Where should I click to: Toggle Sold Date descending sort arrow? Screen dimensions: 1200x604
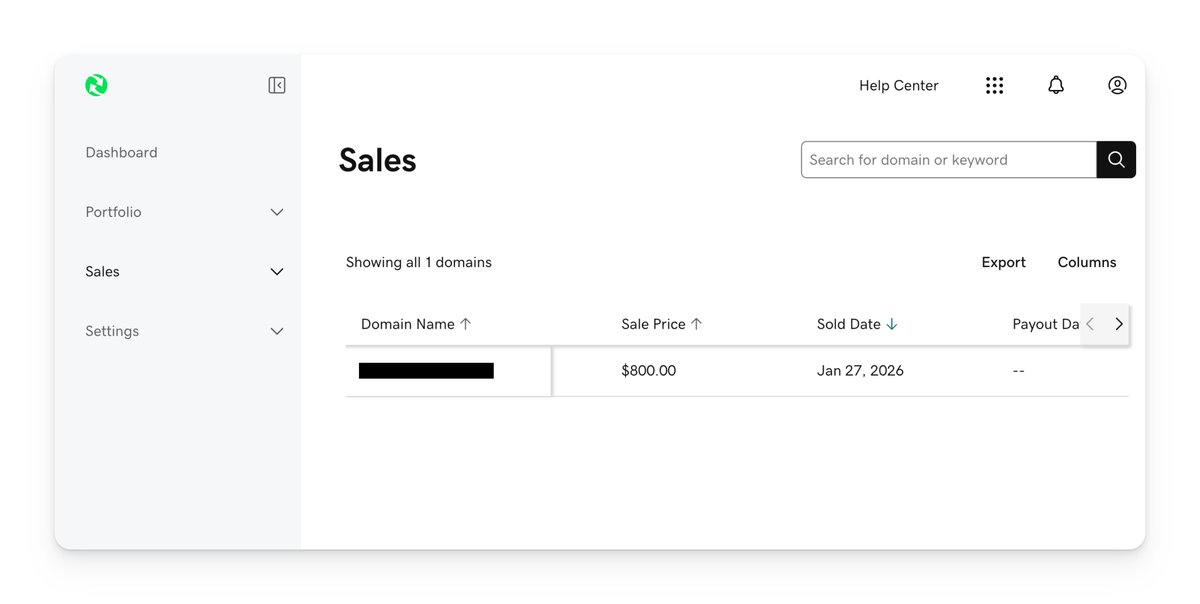coord(892,324)
